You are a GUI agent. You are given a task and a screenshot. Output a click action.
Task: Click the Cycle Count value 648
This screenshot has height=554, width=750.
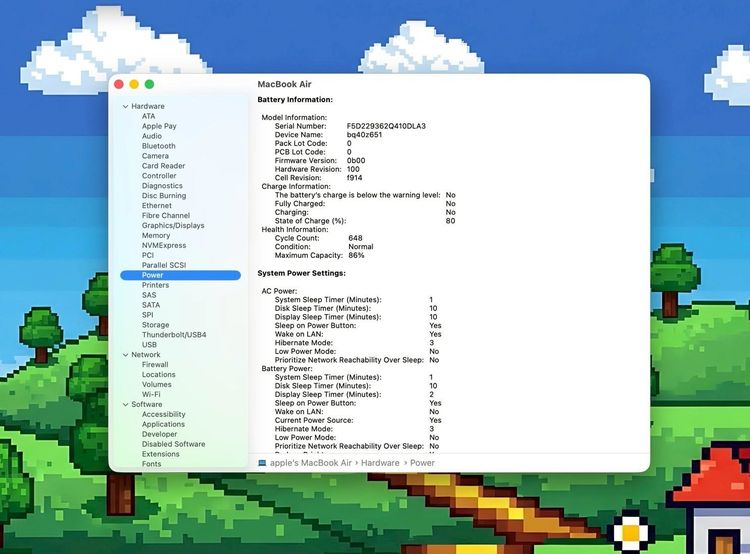tap(355, 238)
